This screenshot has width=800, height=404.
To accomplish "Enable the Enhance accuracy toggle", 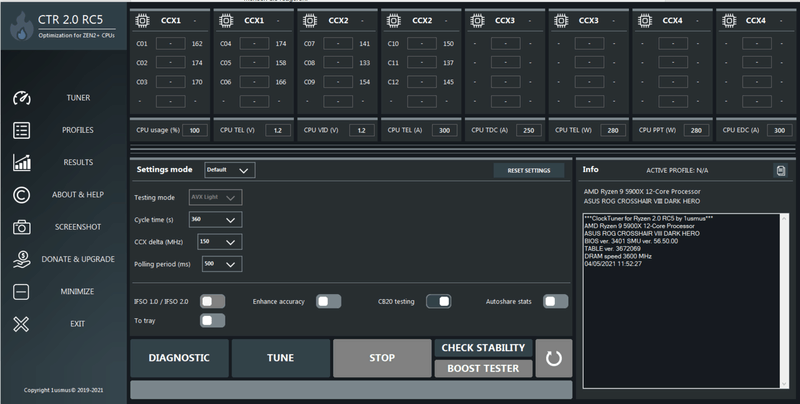I will pyautogui.click(x=328, y=301).
